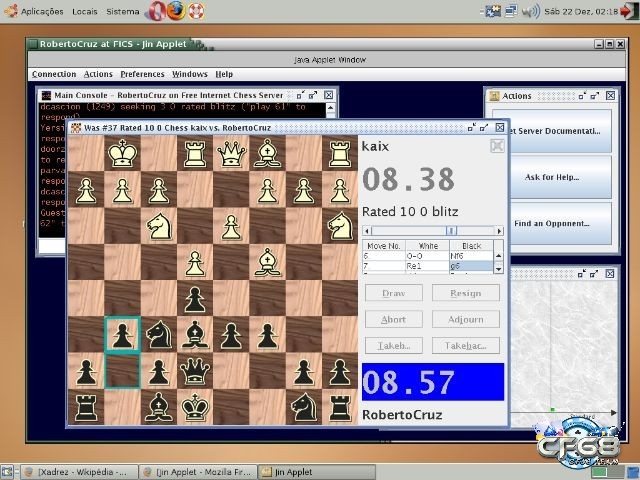Open the Connection menu
Image resolution: width=640 pixels, height=480 pixels.
click(54, 74)
